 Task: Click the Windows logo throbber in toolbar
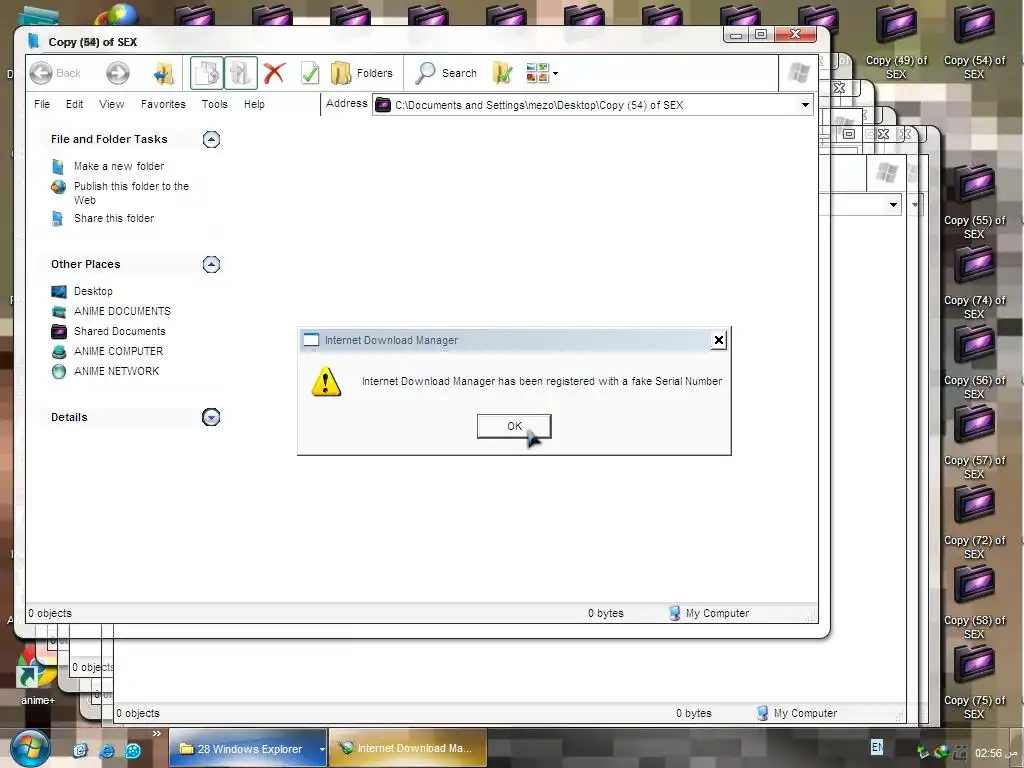point(799,73)
